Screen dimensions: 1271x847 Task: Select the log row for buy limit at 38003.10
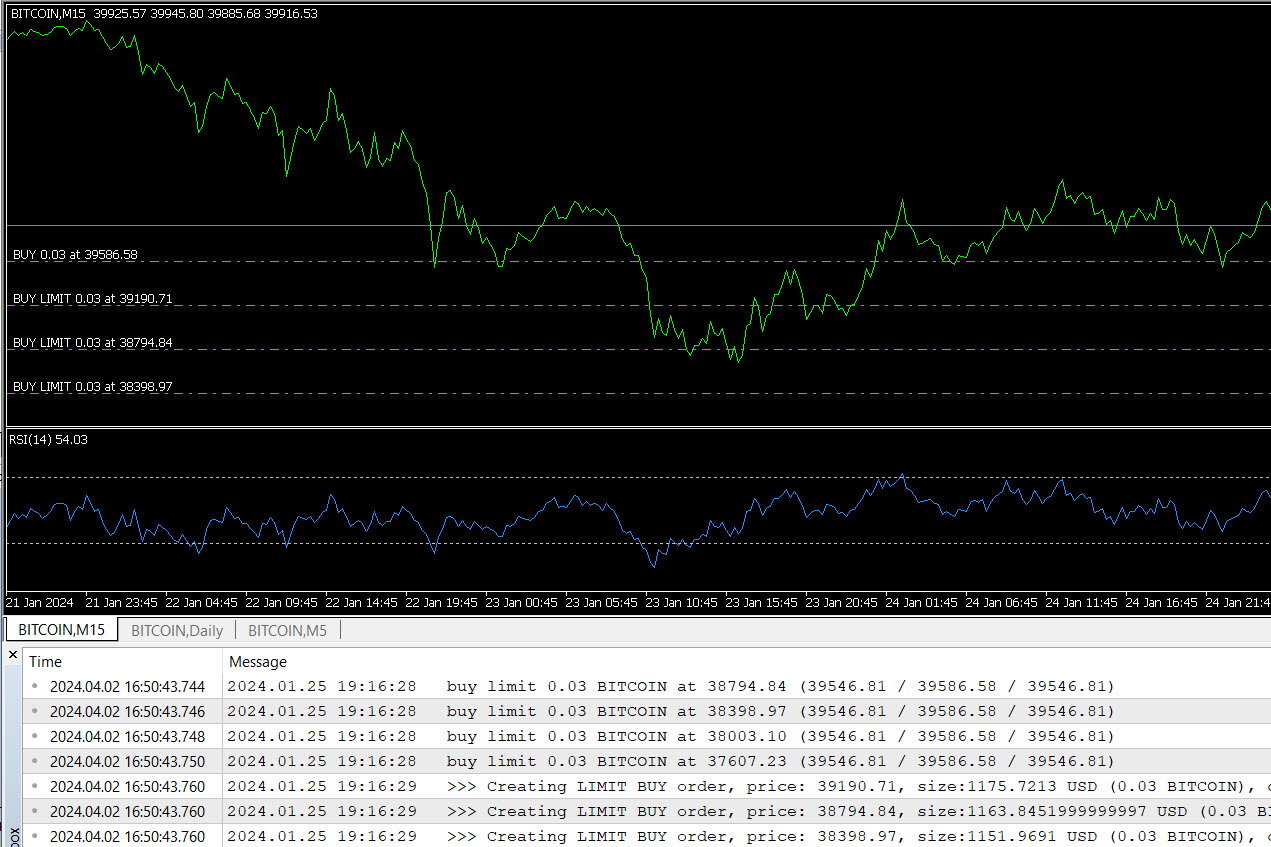point(670,736)
